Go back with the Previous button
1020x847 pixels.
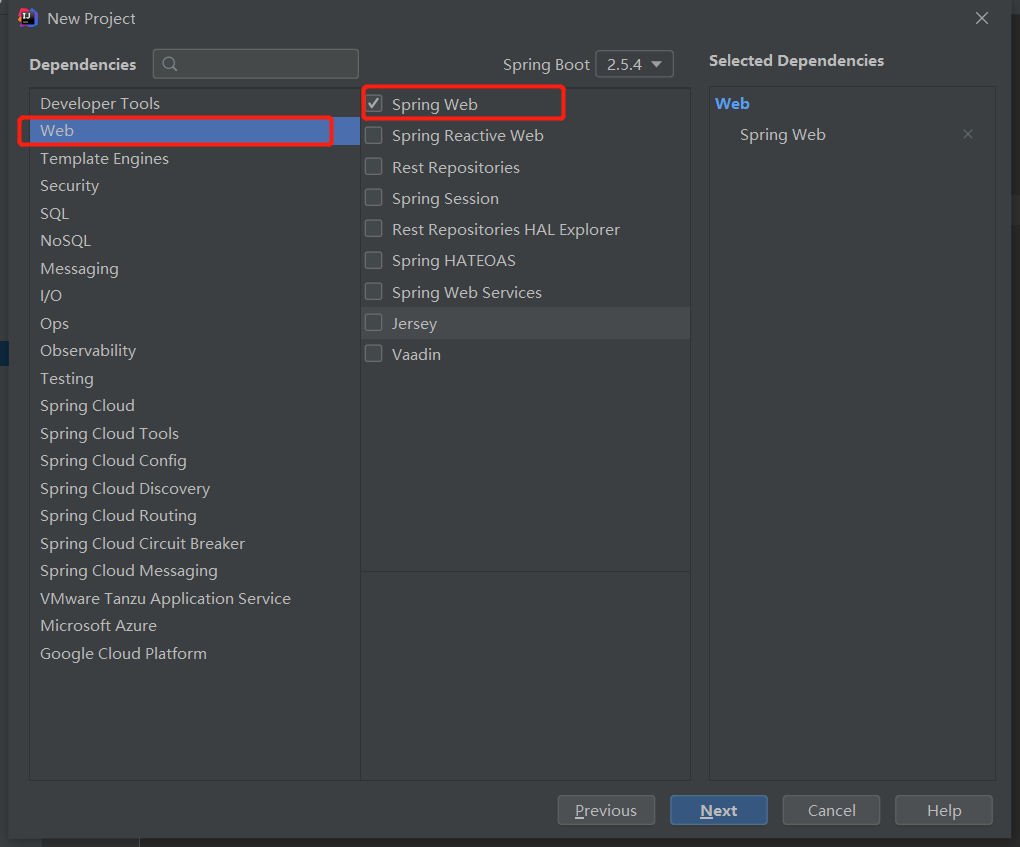click(606, 810)
